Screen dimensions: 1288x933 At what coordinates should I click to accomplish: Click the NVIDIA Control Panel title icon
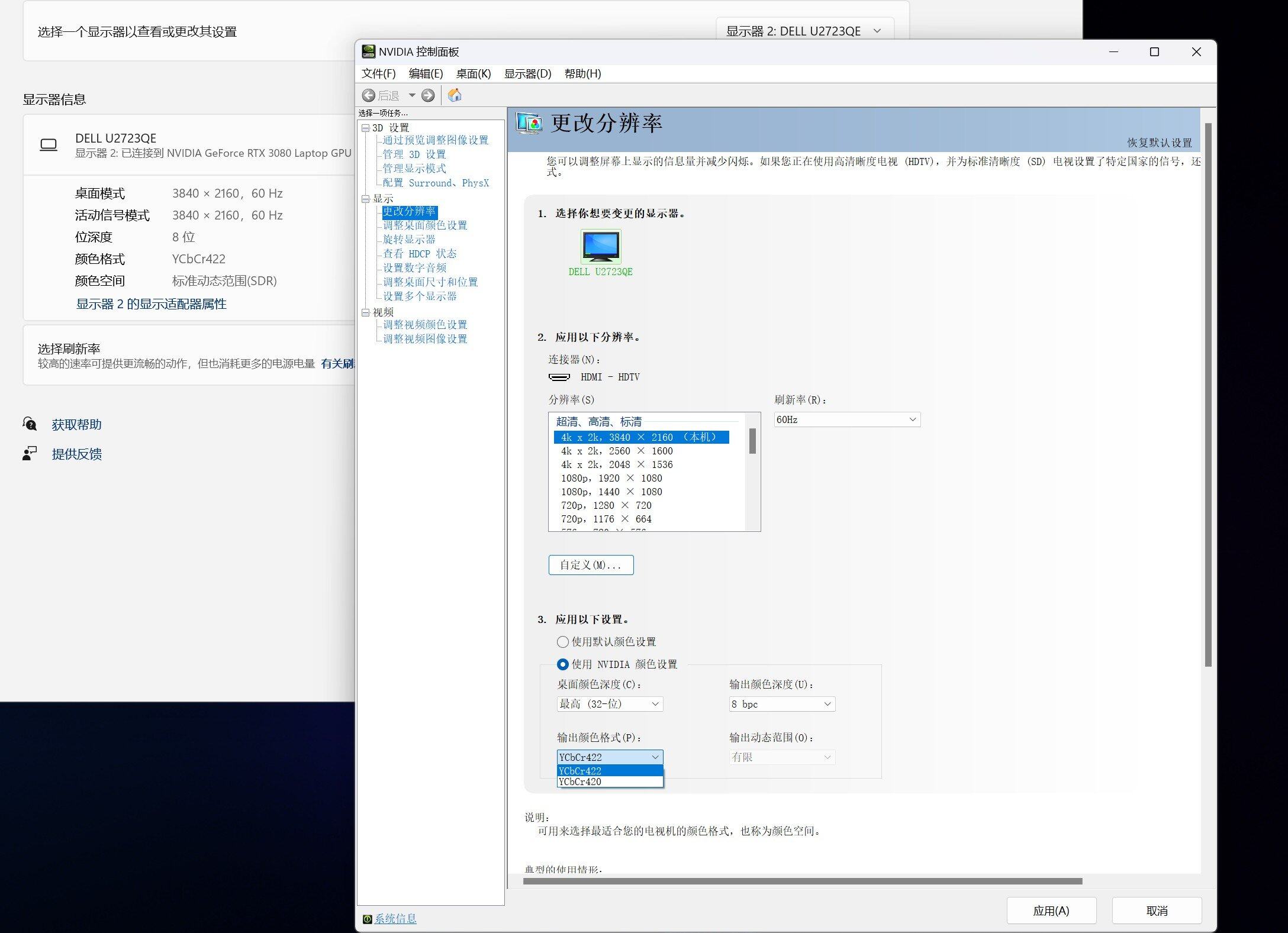368,51
